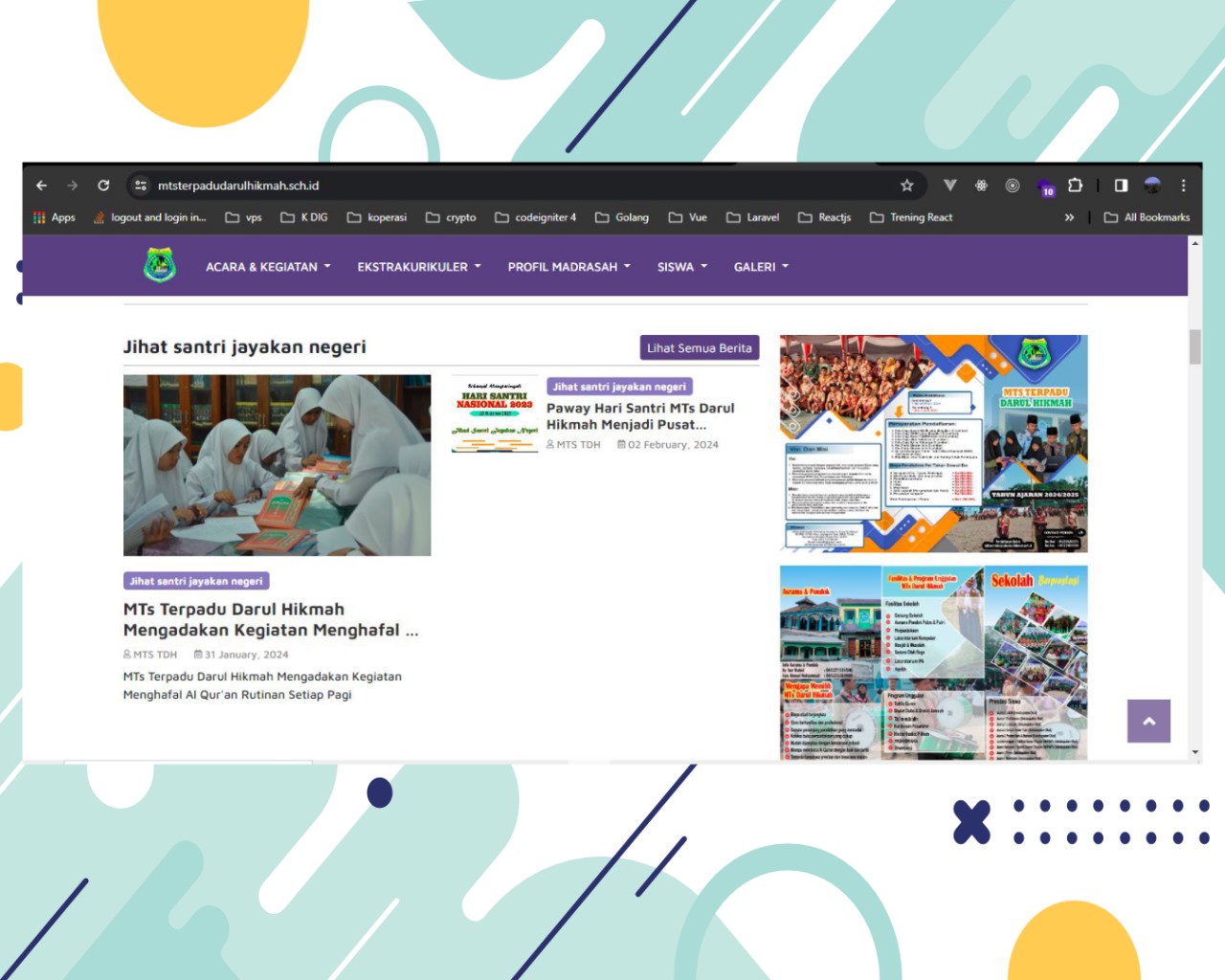Expand the PROFIL MADRASAH menu
1225x980 pixels.
tap(569, 267)
